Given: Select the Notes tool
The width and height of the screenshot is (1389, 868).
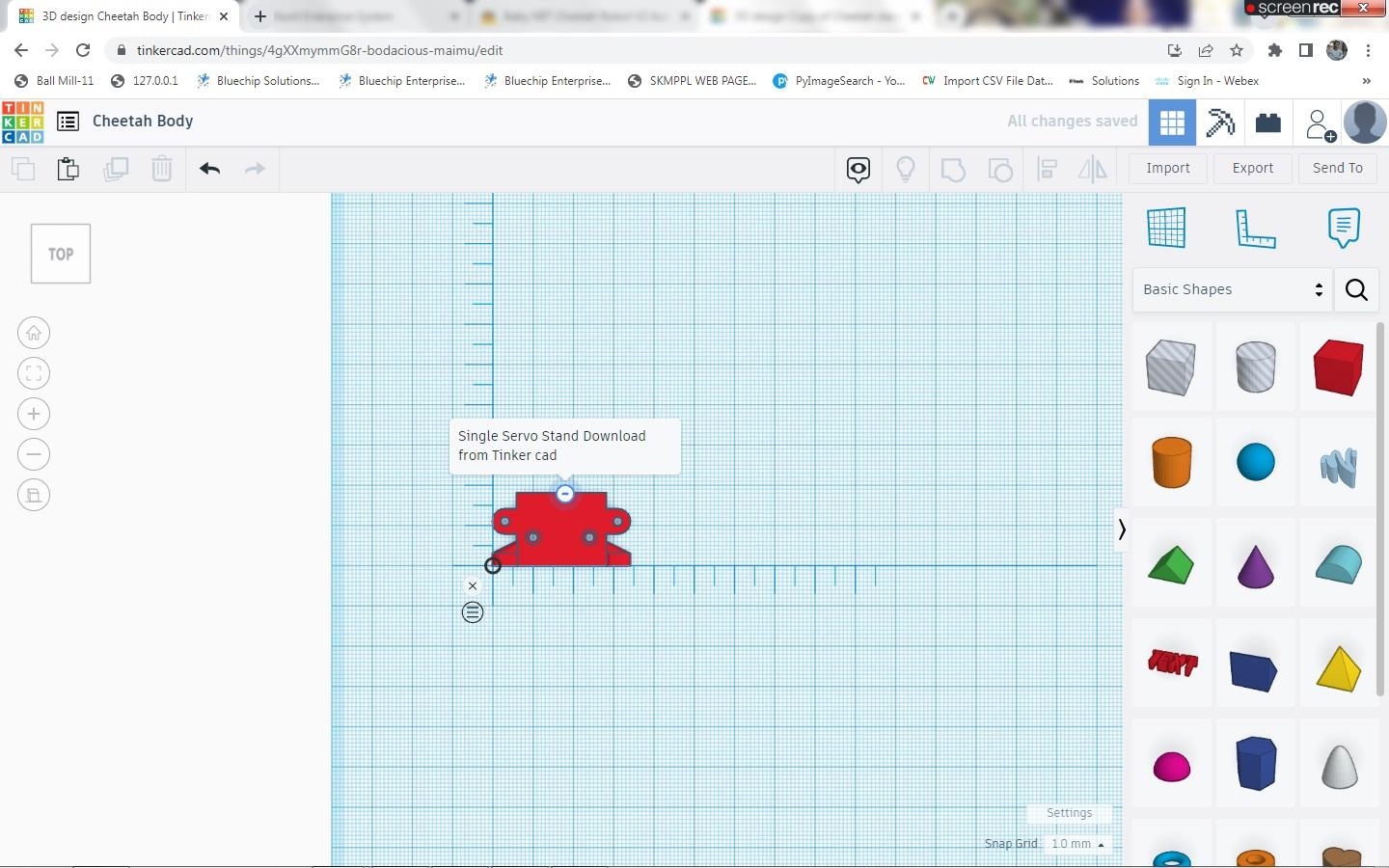Looking at the screenshot, I should pyautogui.click(x=1344, y=229).
